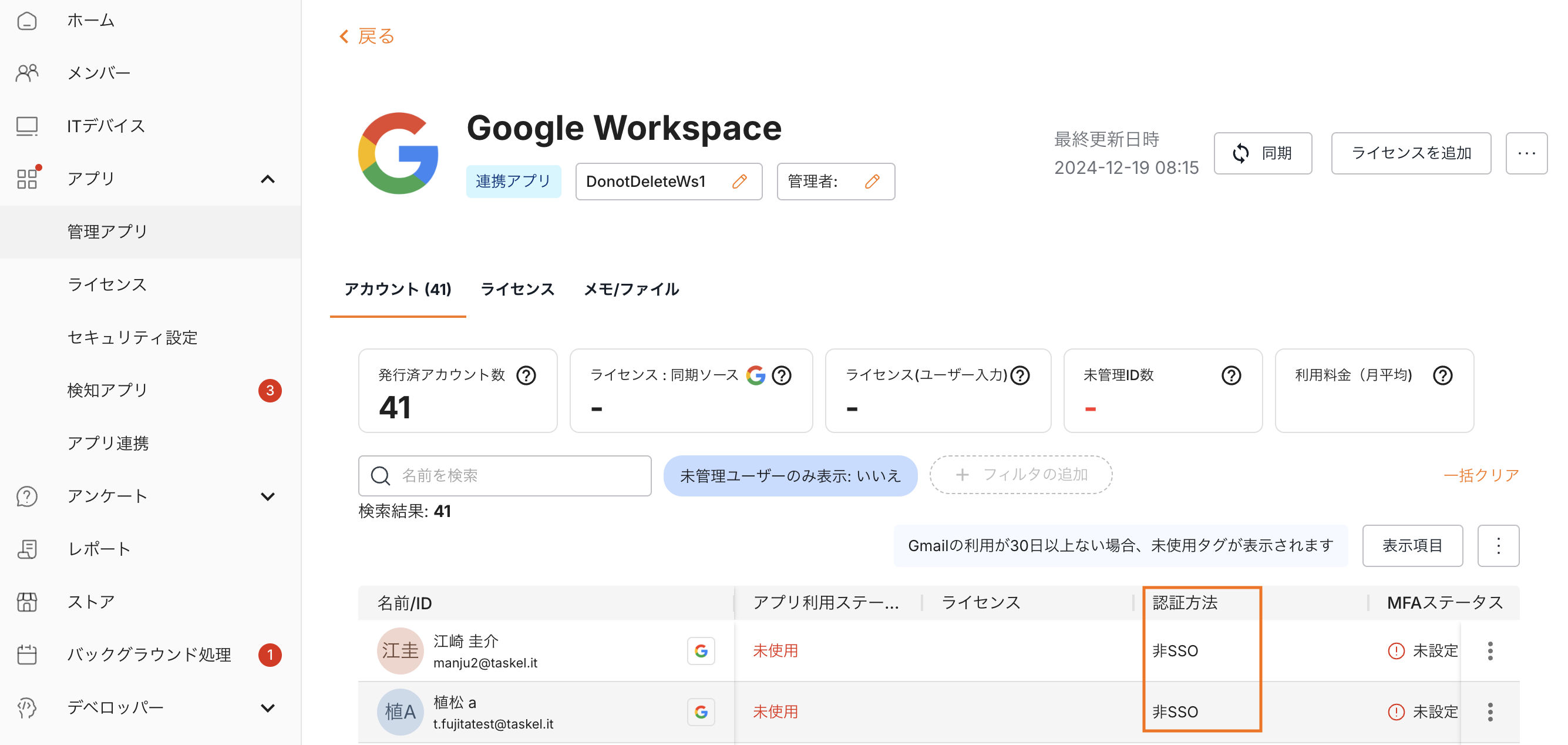Viewport: 1568px width, 745px height.
Task: Toggle 未管理ユーザーのみ表示 filter chip
Action: [x=789, y=476]
